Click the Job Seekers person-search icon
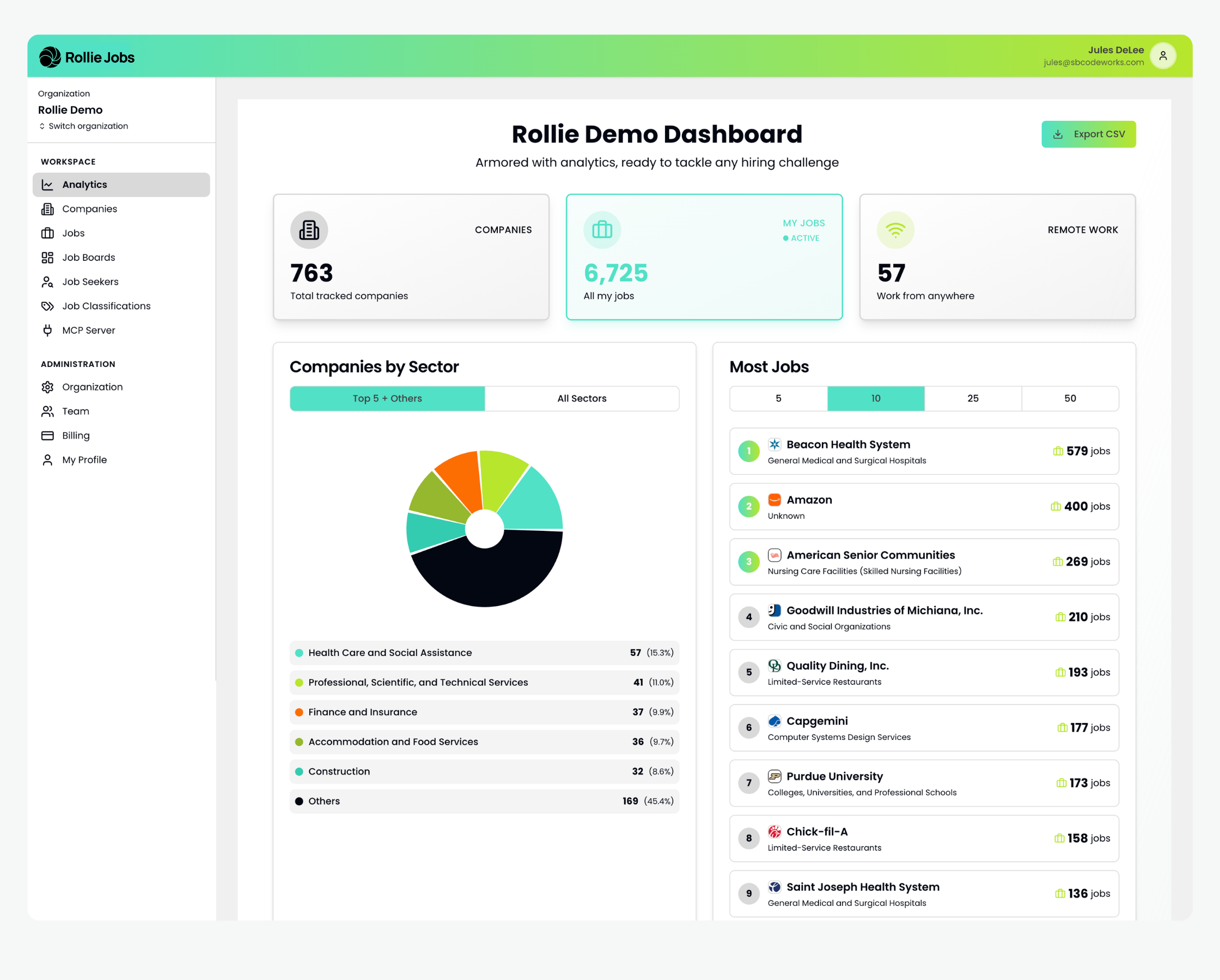 (47, 282)
